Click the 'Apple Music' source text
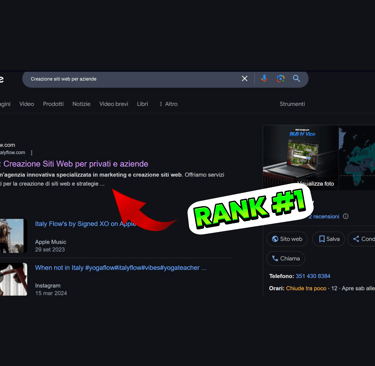 (x=51, y=242)
